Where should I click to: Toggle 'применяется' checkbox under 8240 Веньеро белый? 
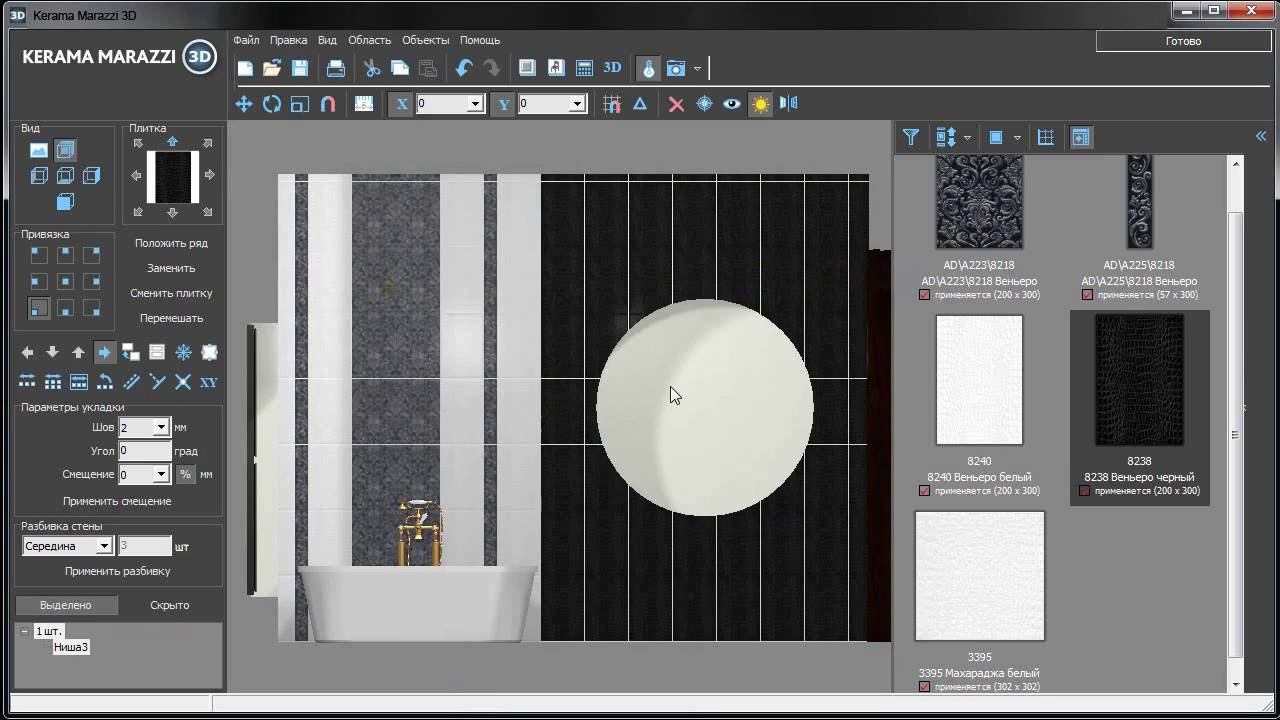[x=924, y=491]
